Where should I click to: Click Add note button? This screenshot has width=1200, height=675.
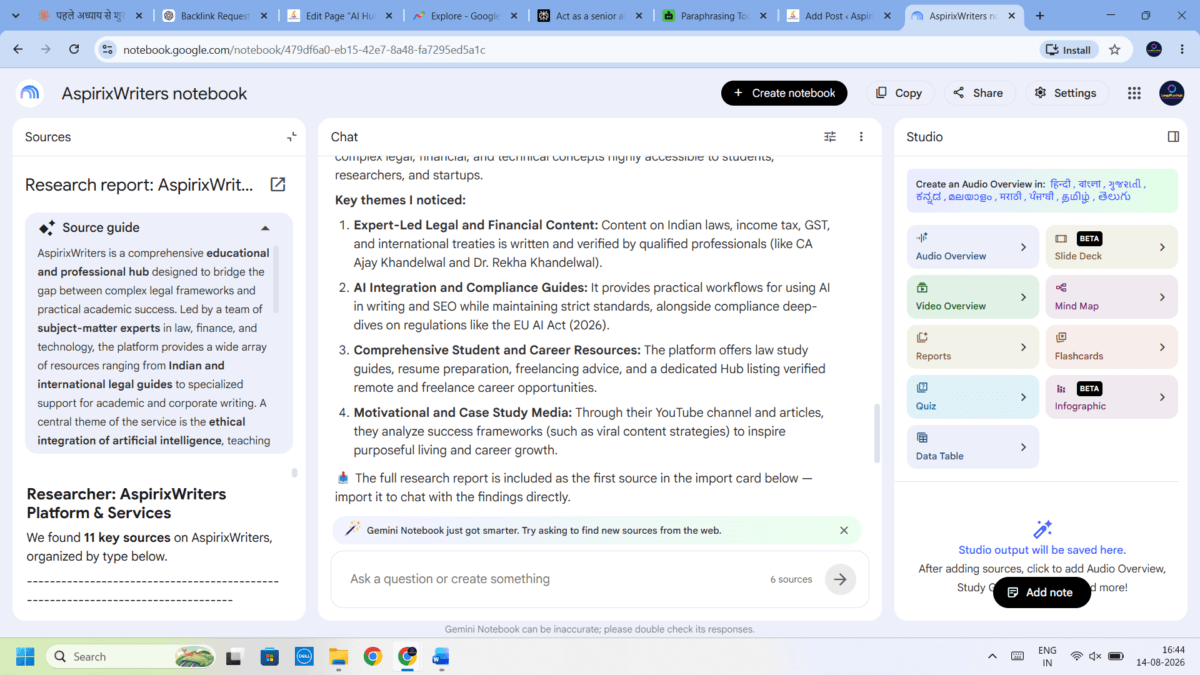pyautogui.click(x=1041, y=592)
